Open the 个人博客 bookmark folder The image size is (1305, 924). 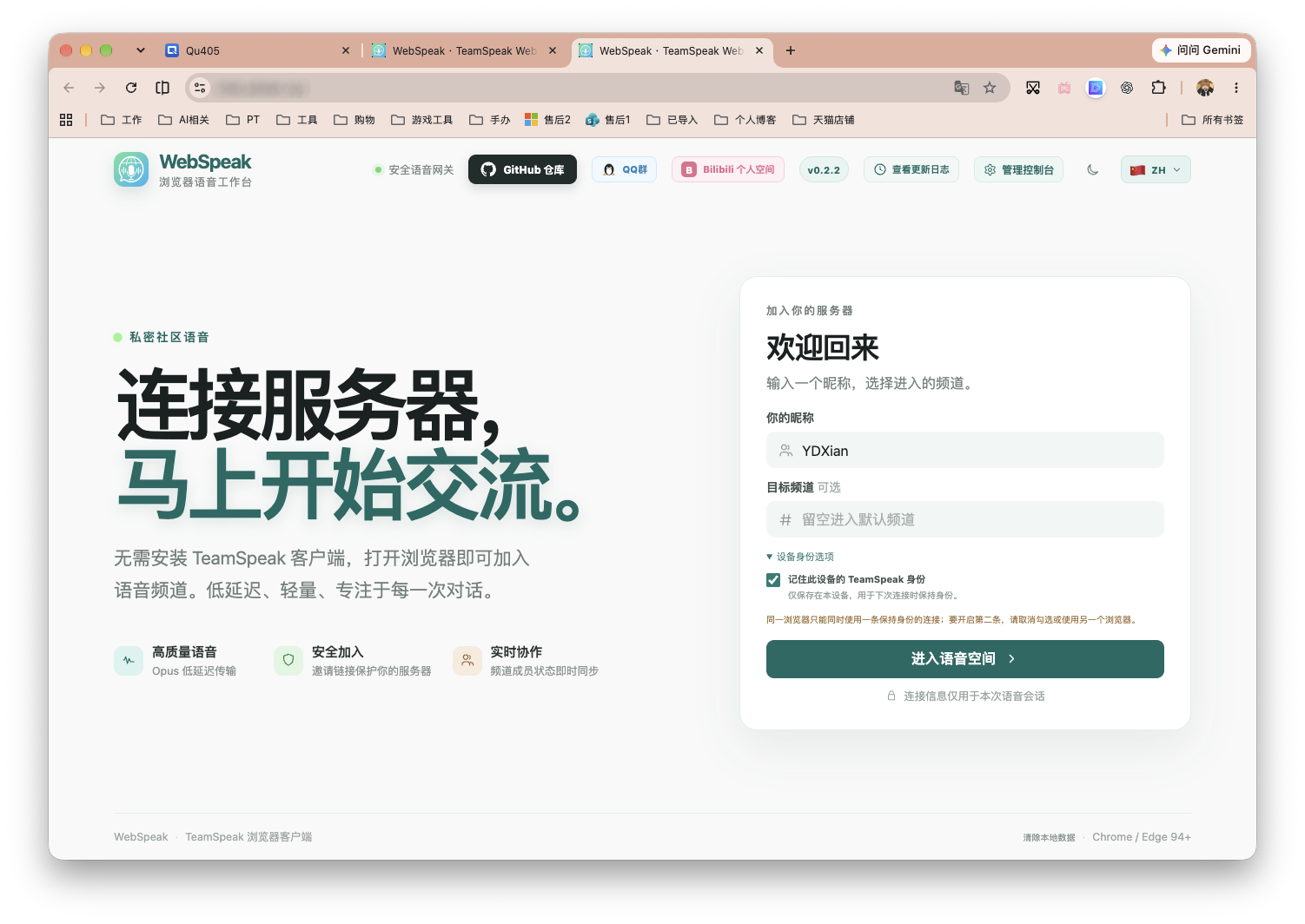click(x=745, y=120)
